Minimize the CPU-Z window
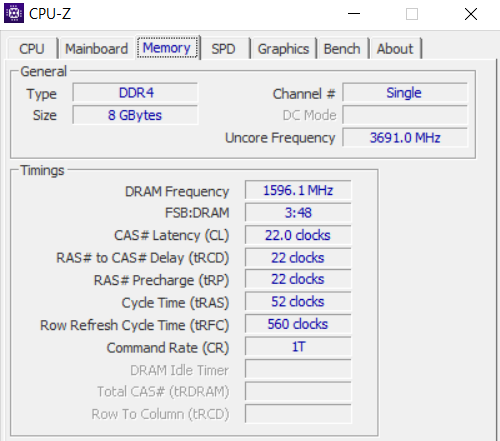500x441 pixels. pos(354,14)
